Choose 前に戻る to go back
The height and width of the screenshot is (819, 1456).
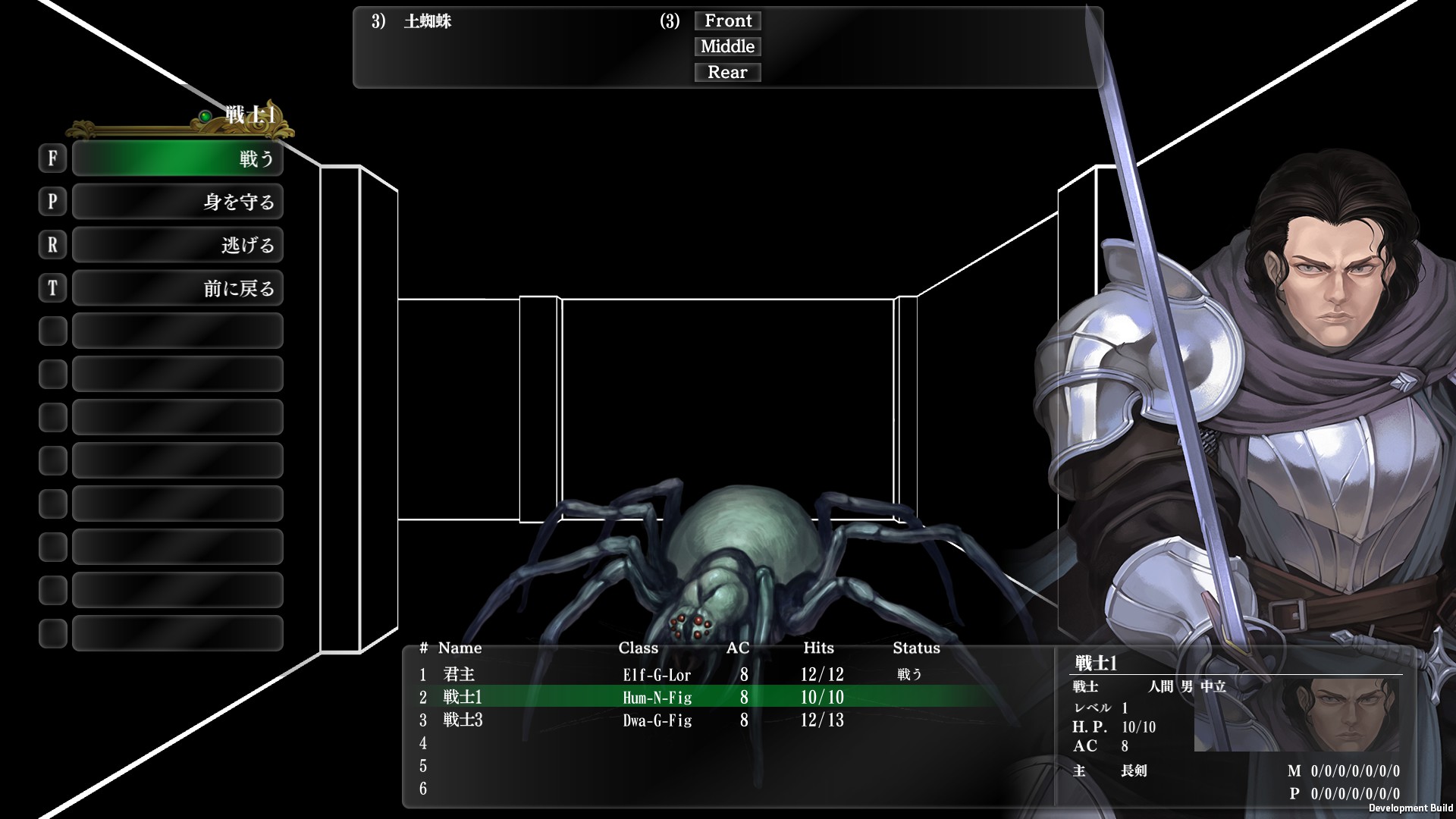pos(177,288)
